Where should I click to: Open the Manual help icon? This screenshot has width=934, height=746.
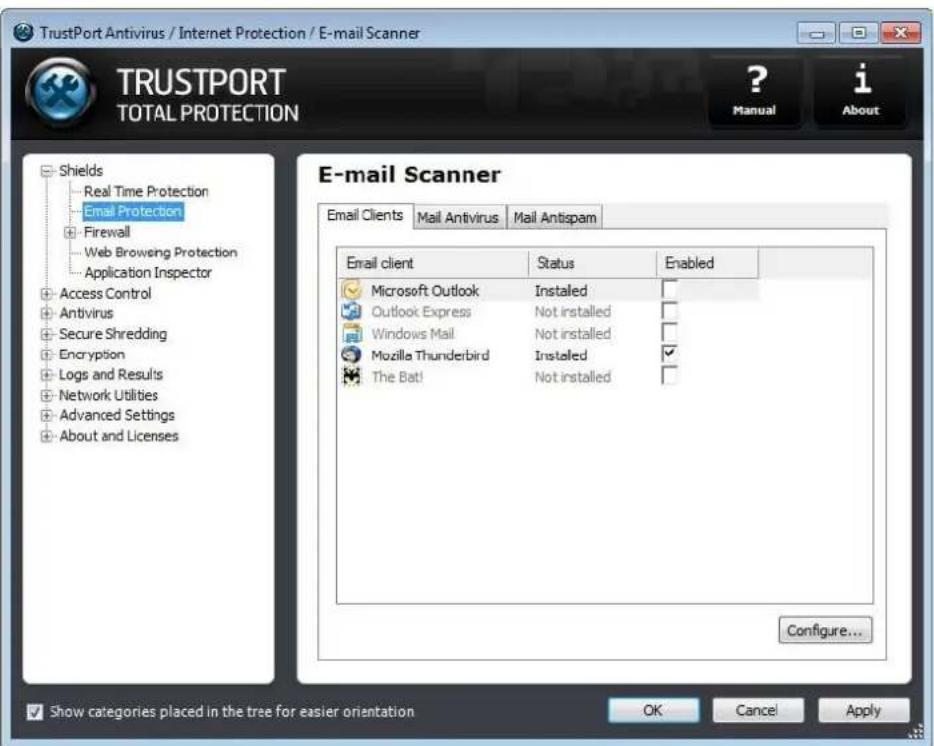tap(755, 90)
